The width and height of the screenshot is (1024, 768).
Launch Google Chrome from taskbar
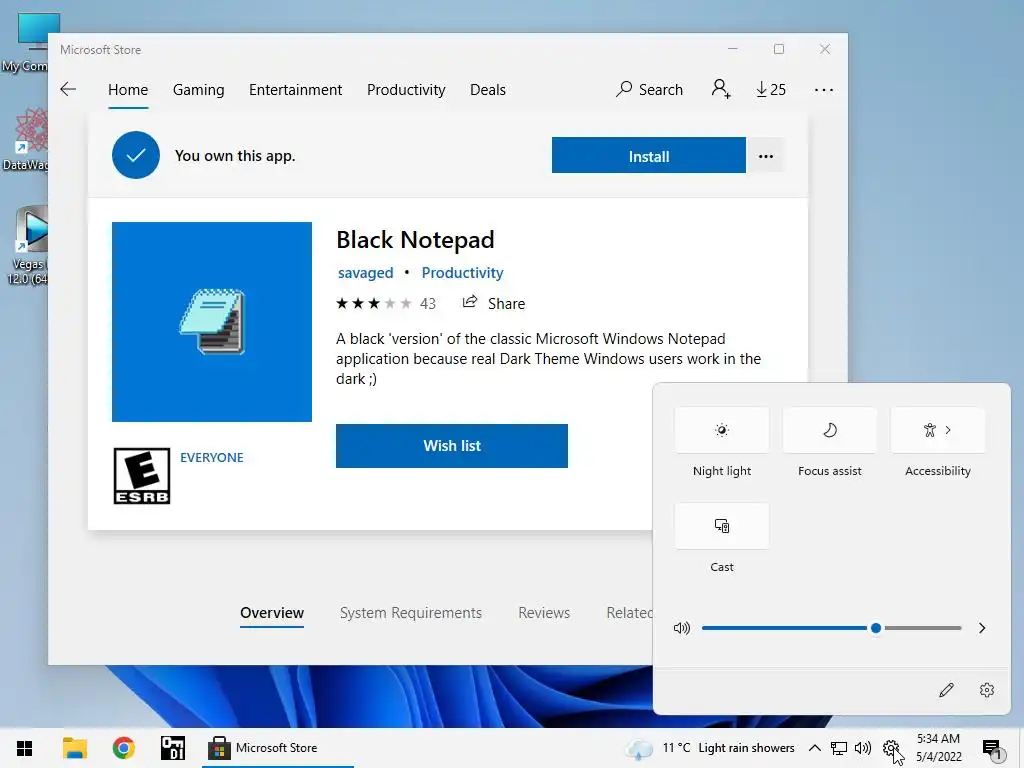123,748
